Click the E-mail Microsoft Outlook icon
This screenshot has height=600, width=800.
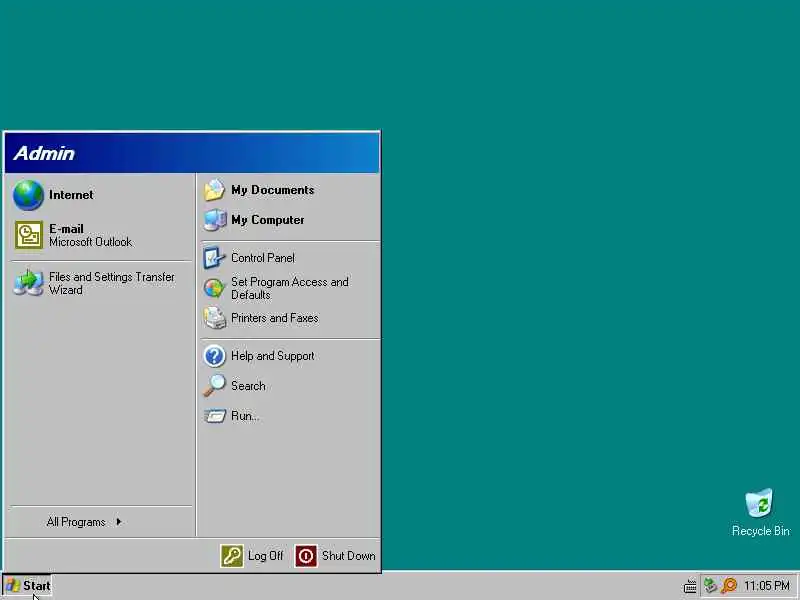click(x=29, y=235)
